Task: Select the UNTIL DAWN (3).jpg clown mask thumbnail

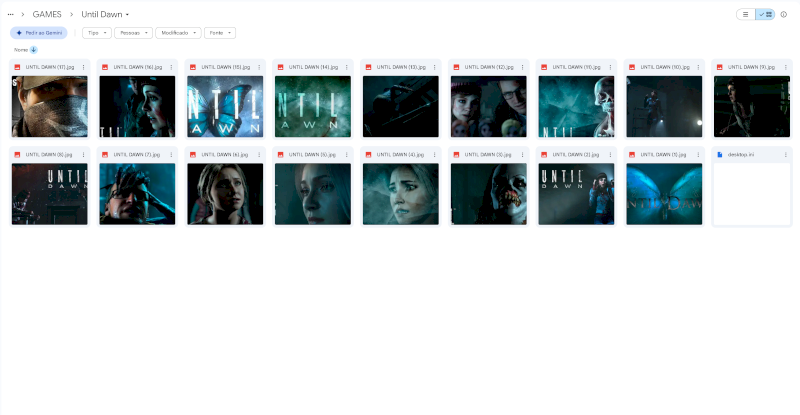Action: point(488,194)
